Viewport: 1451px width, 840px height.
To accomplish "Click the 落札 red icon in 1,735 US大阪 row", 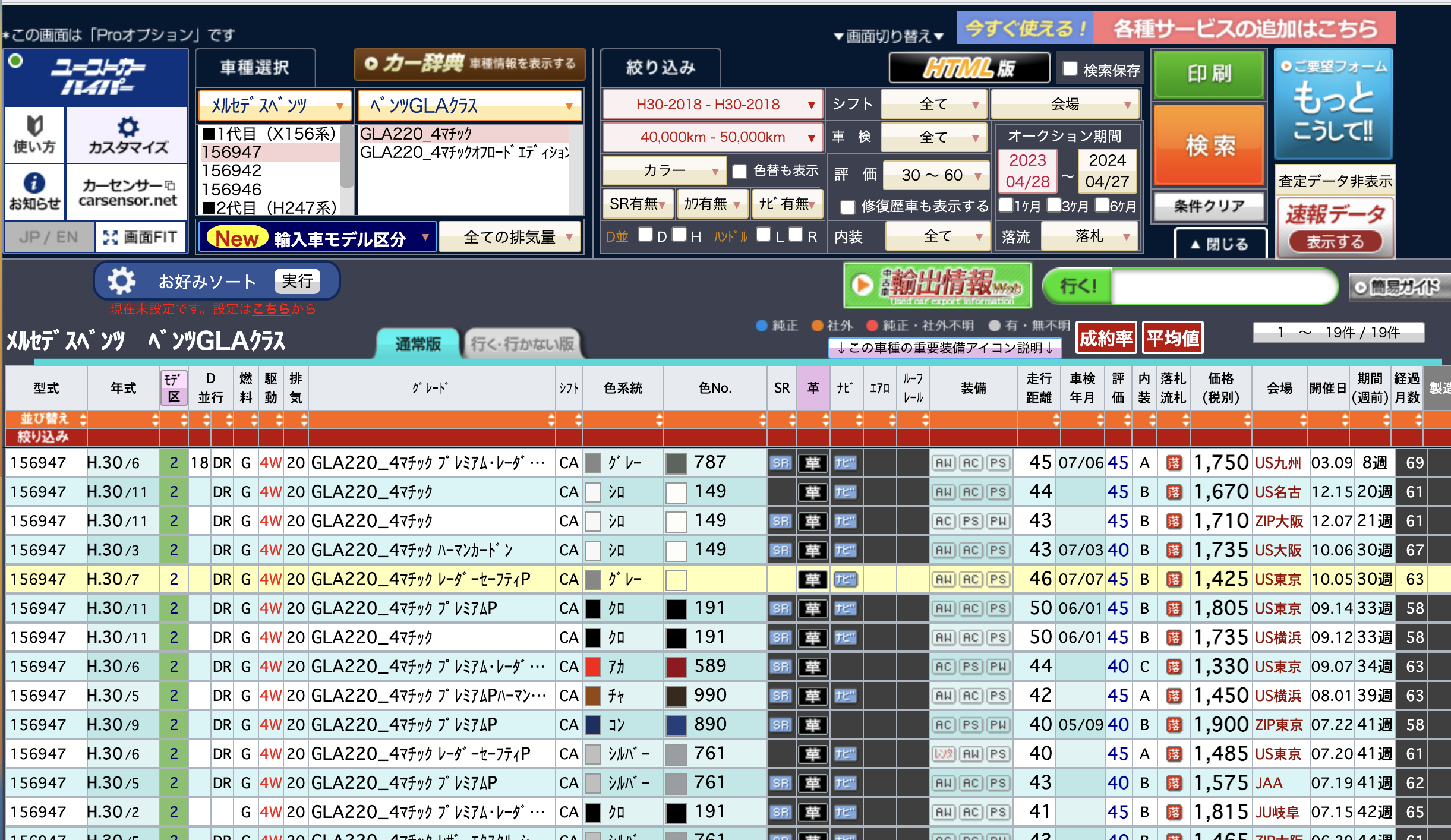I will click(x=1174, y=550).
